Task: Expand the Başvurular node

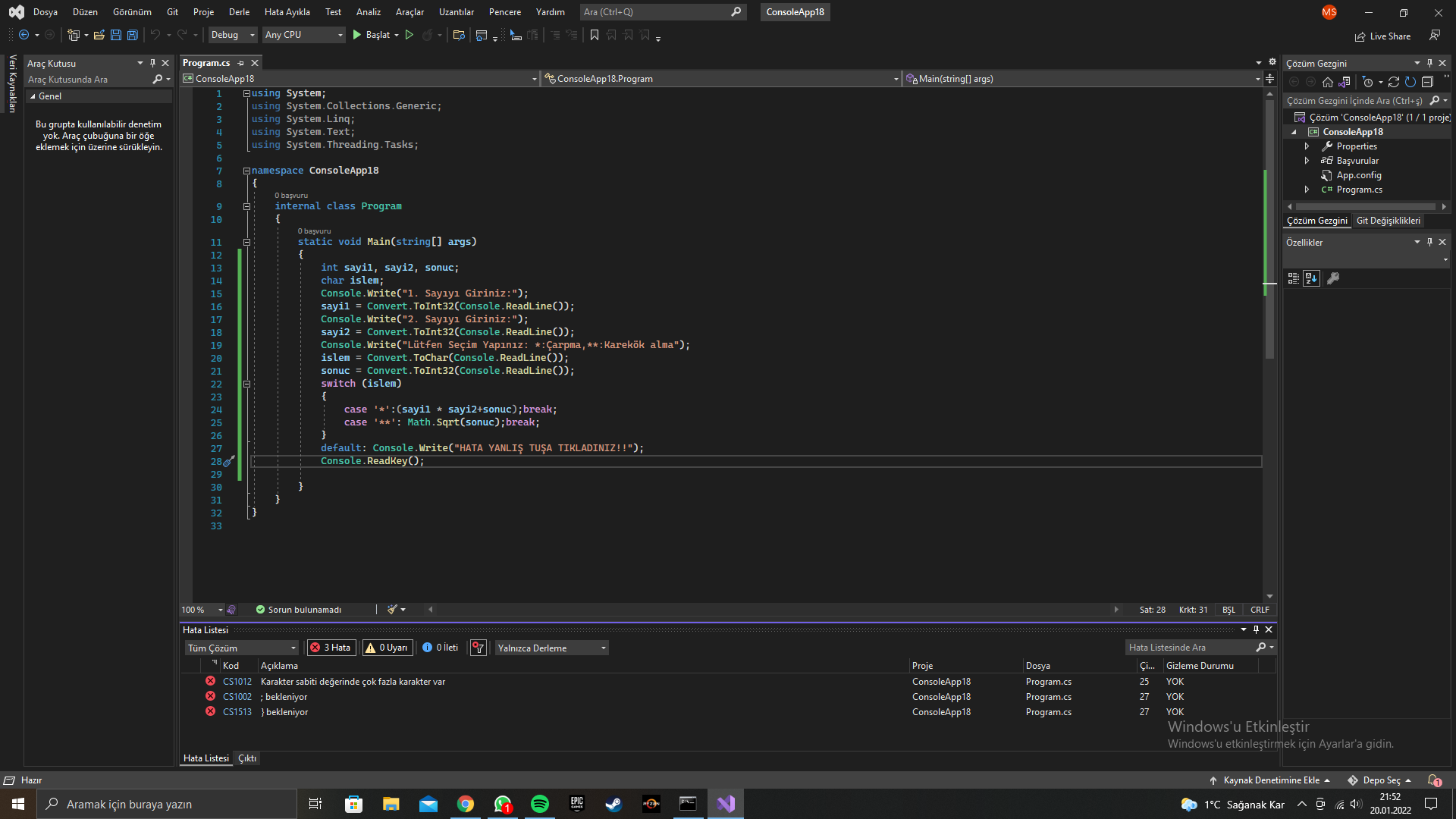Action: [x=1307, y=161]
